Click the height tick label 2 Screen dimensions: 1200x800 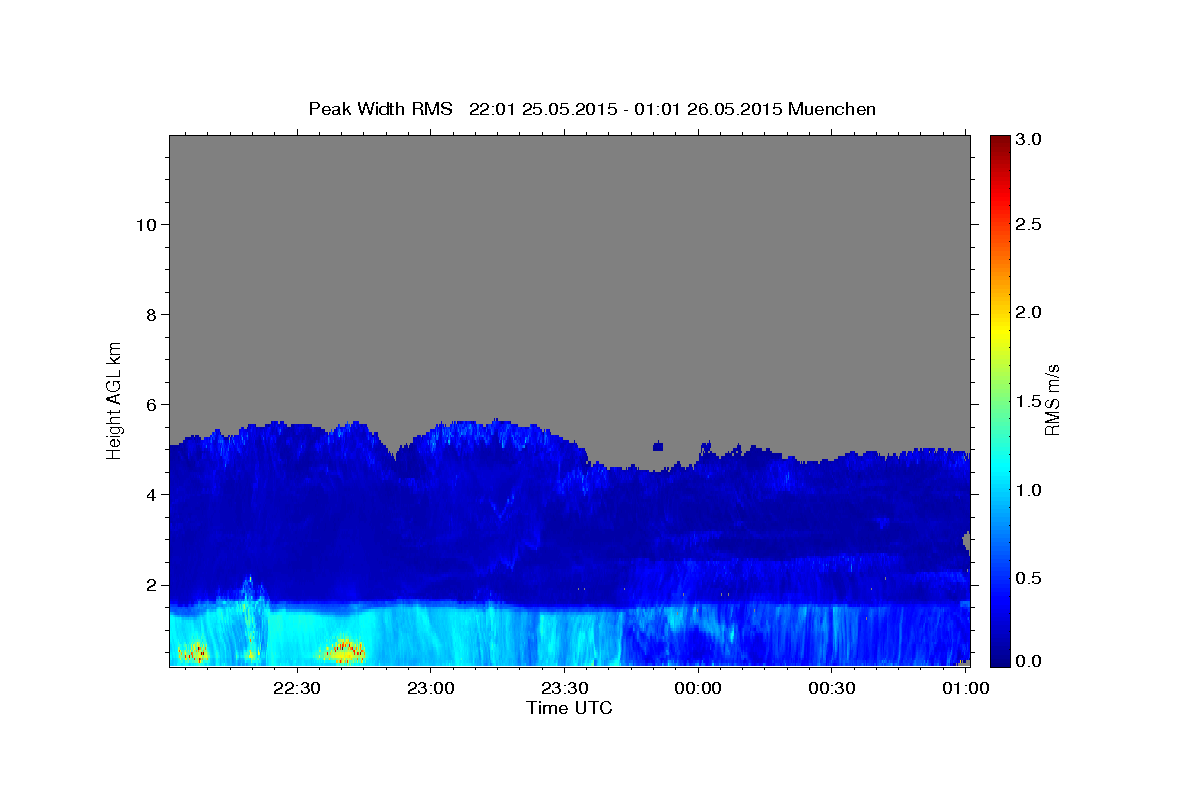click(150, 584)
